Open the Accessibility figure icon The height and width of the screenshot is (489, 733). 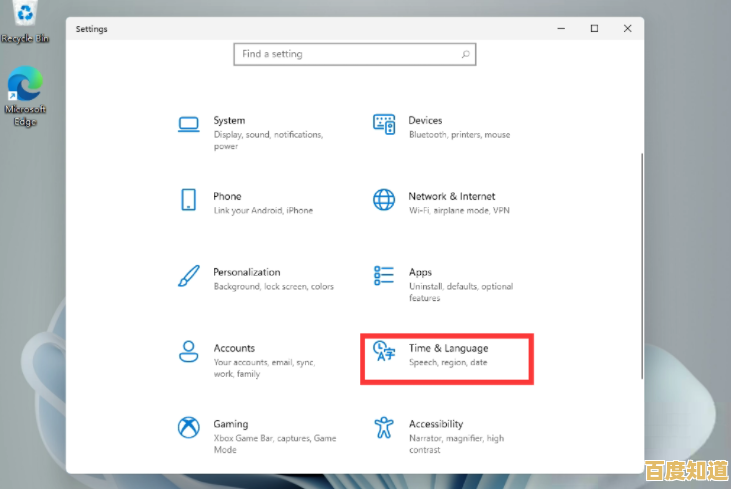pos(384,428)
